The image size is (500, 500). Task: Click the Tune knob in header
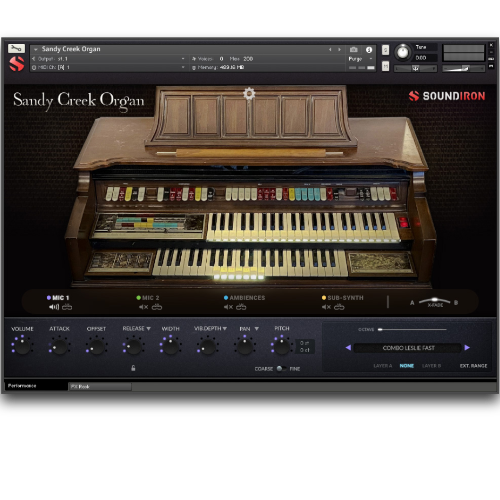pyautogui.click(x=403, y=52)
